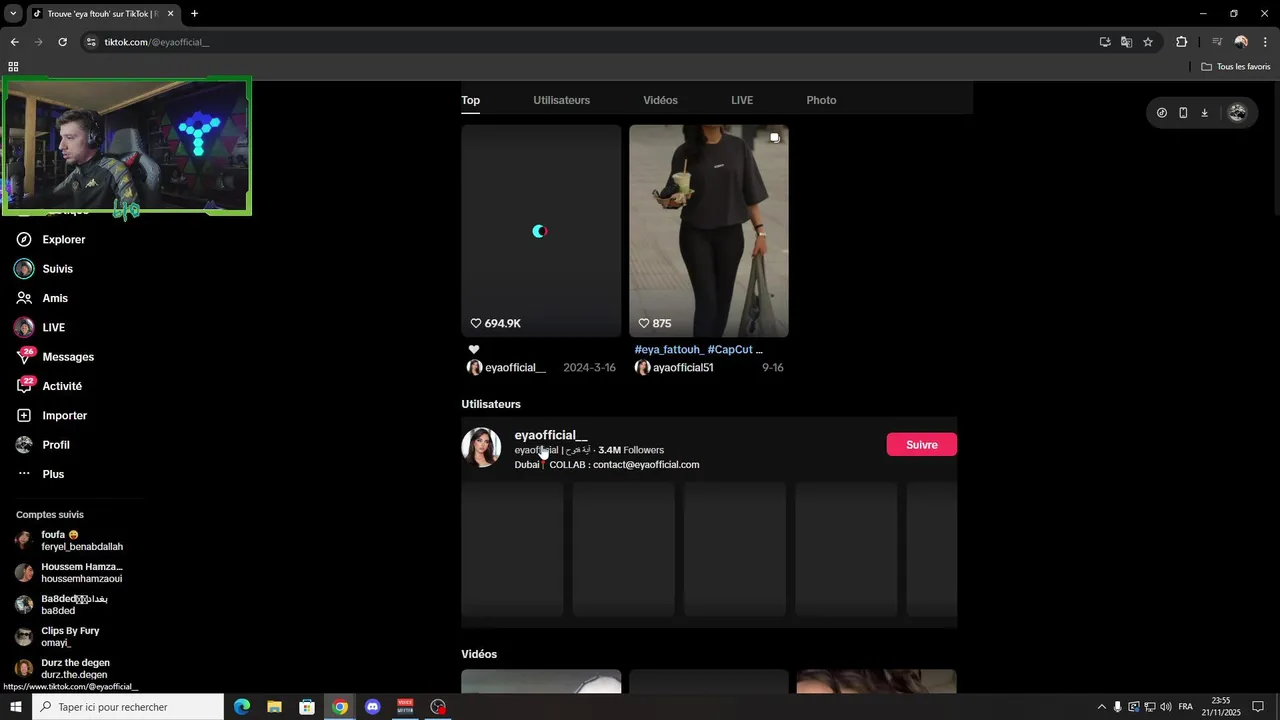
Task: Open the notification center icon
Action: (x=1258, y=707)
